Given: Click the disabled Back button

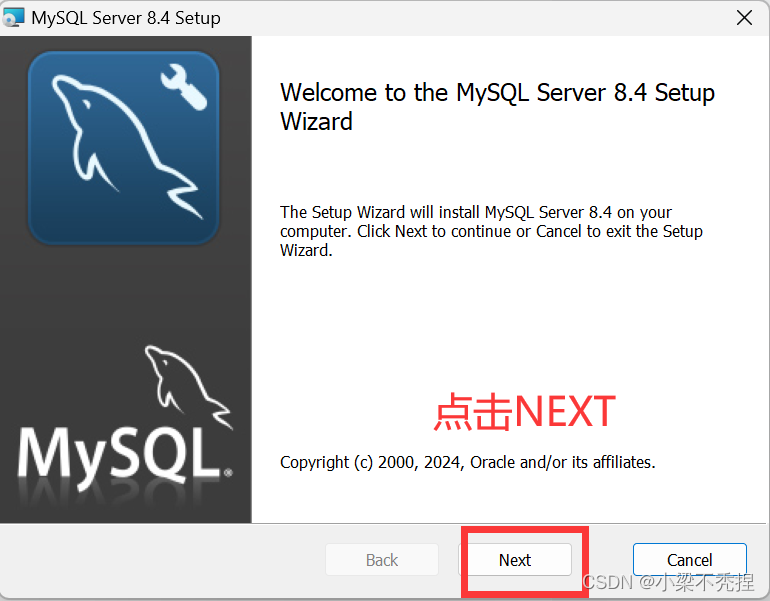Looking at the screenshot, I should (382, 560).
